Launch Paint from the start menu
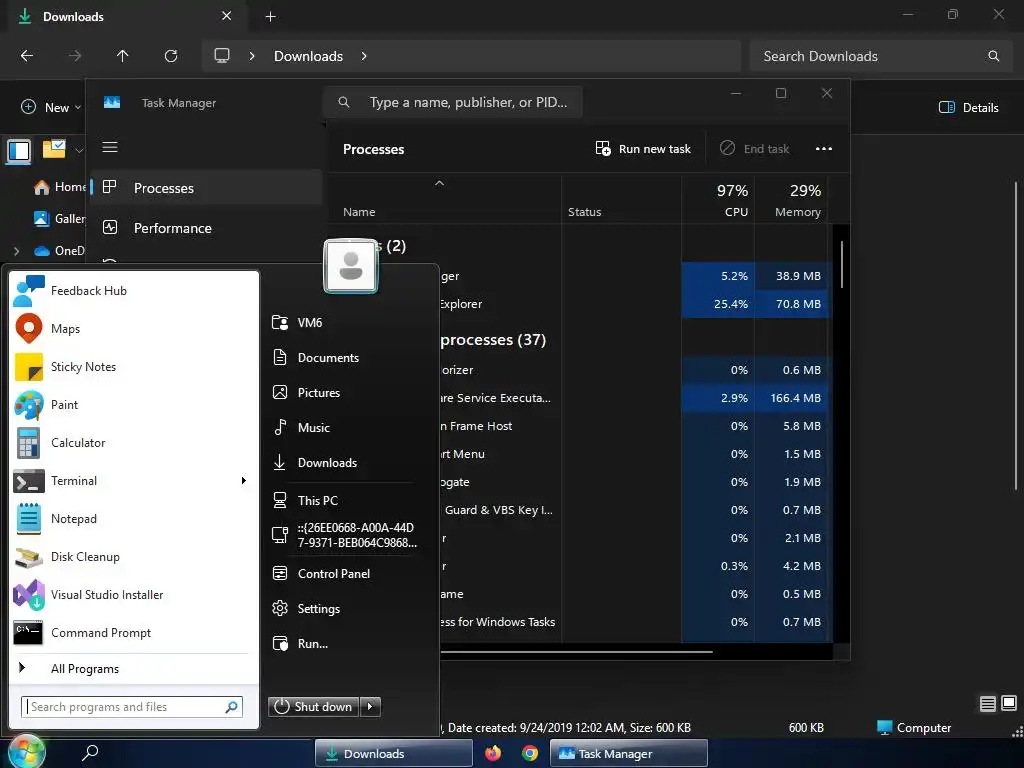Viewport: 1024px width, 768px height. point(134,404)
